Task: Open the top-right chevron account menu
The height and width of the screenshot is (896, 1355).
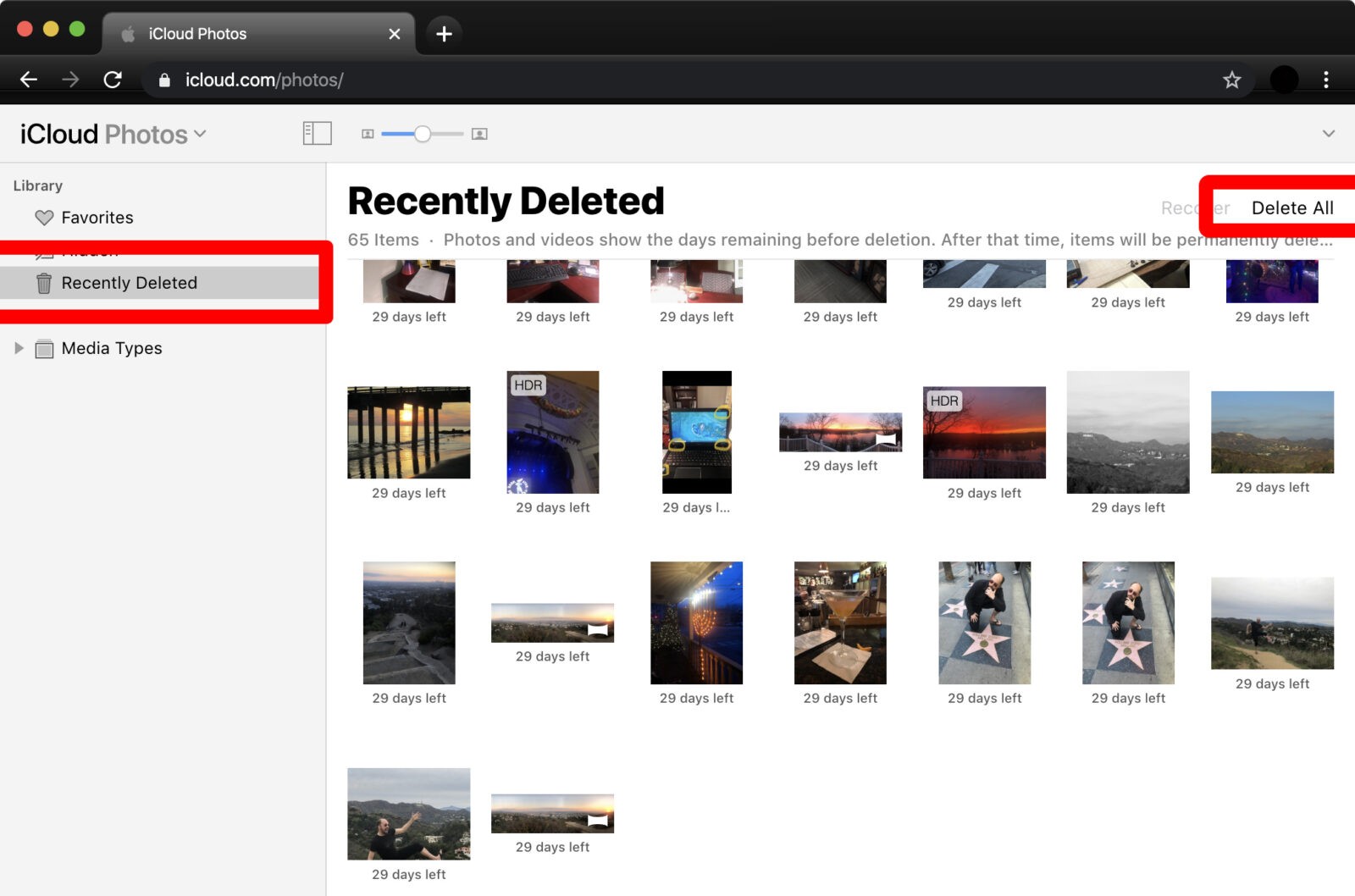Action: tap(1328, 134)
